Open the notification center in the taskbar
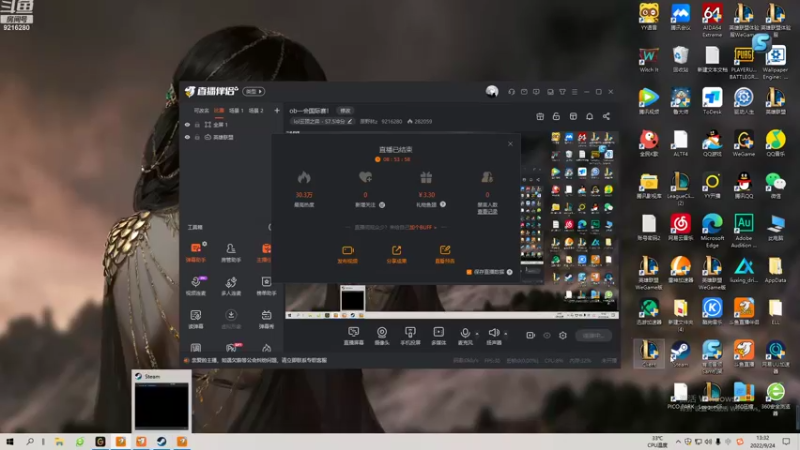 (x=786, y=442)
